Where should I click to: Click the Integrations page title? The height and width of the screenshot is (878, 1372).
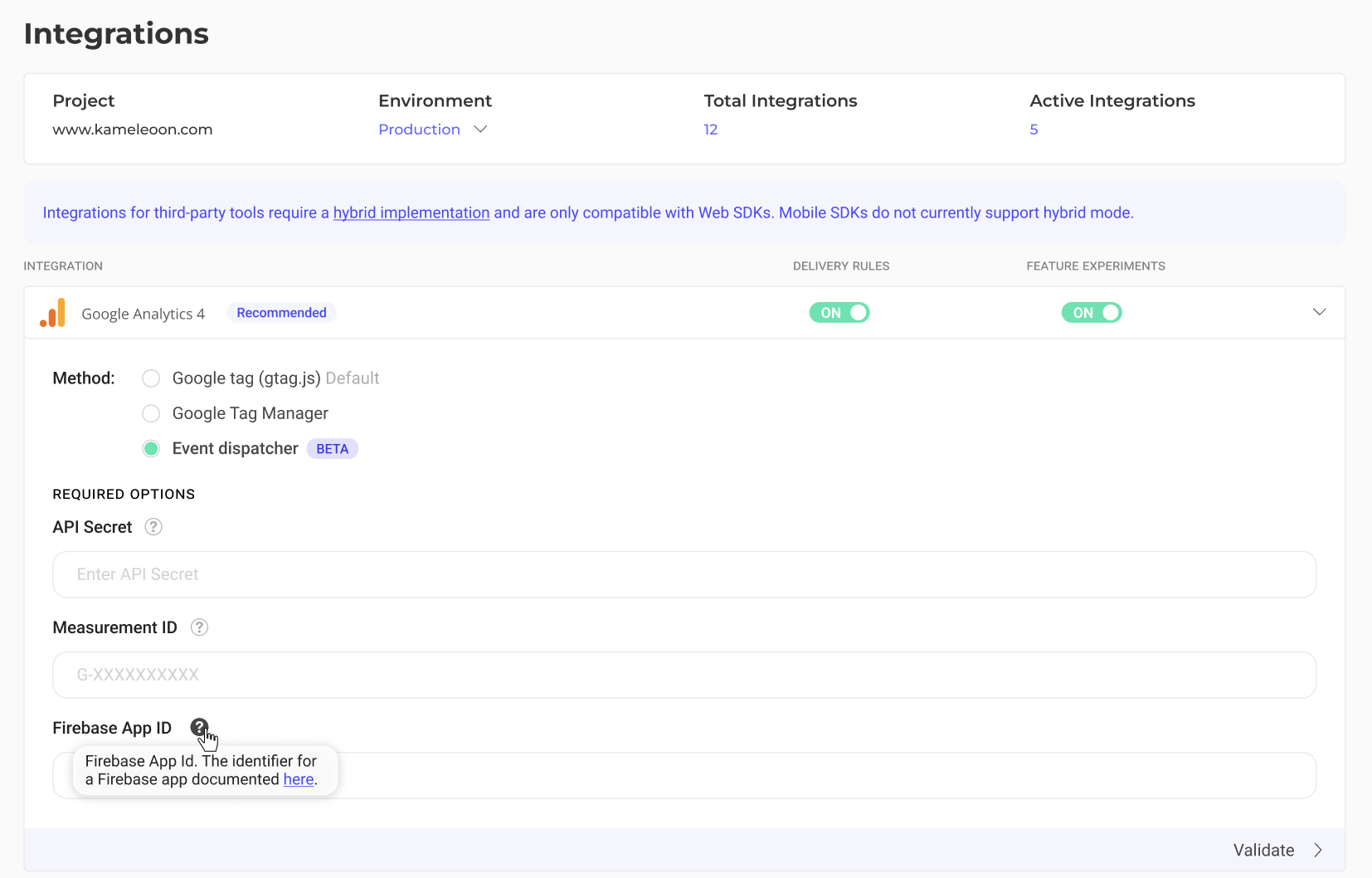click(116, 34)
